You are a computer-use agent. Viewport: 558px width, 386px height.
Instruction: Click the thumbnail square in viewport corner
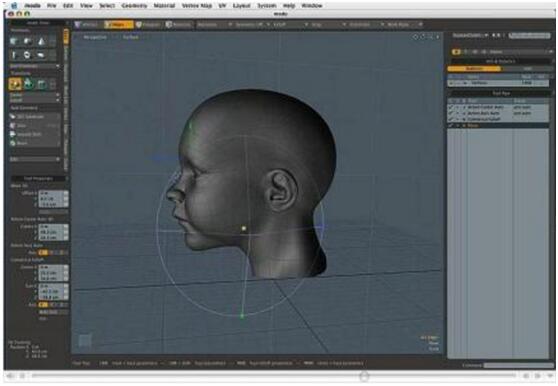click(x=85, y=340)
